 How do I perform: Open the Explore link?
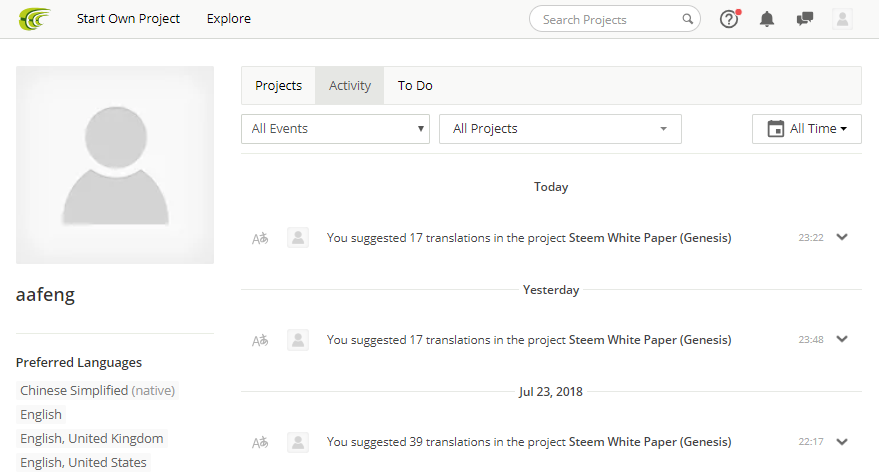[229, 18]
